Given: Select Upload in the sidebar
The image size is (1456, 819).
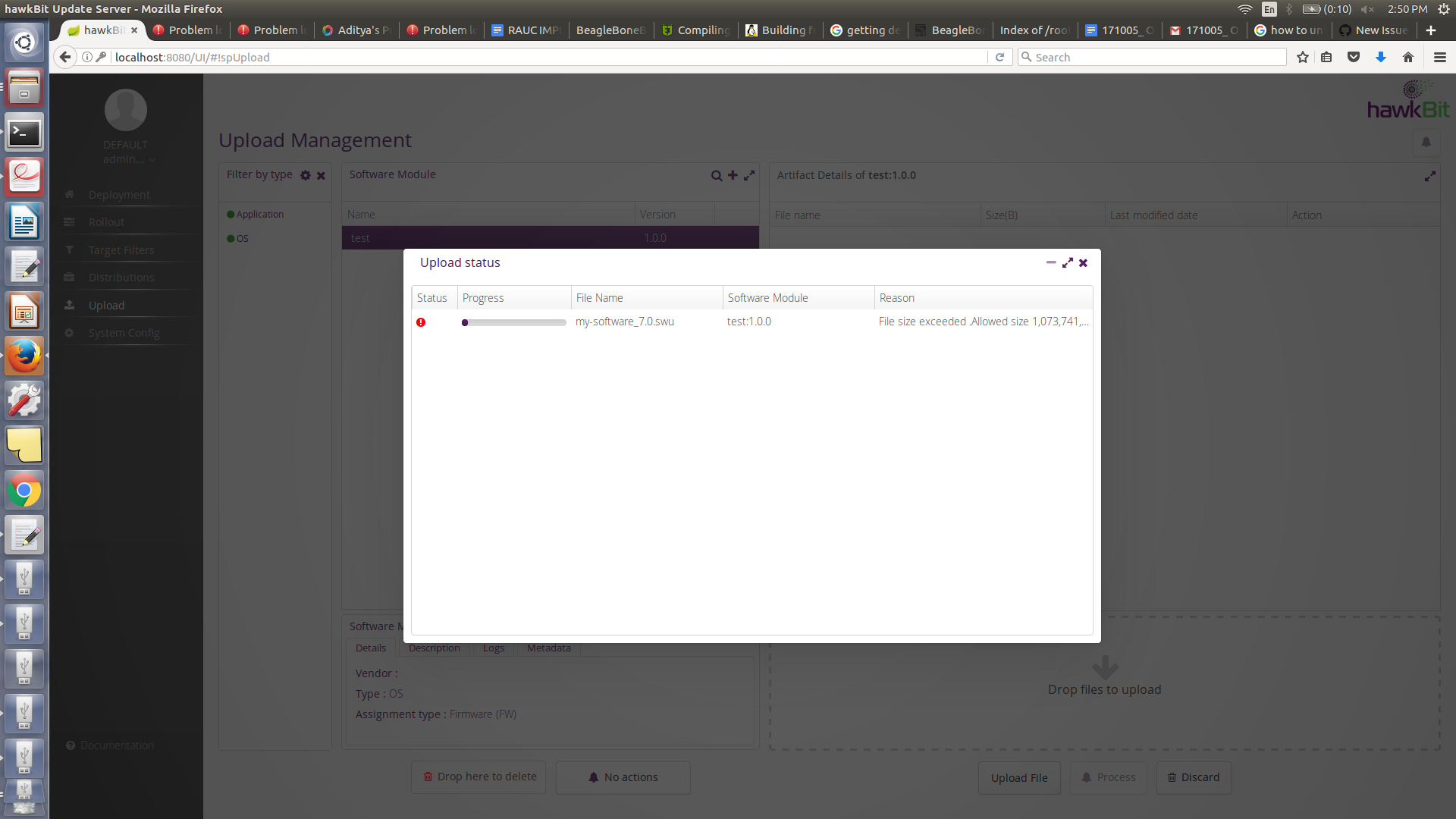Looking at the screenshot, I should pos(106,305).
